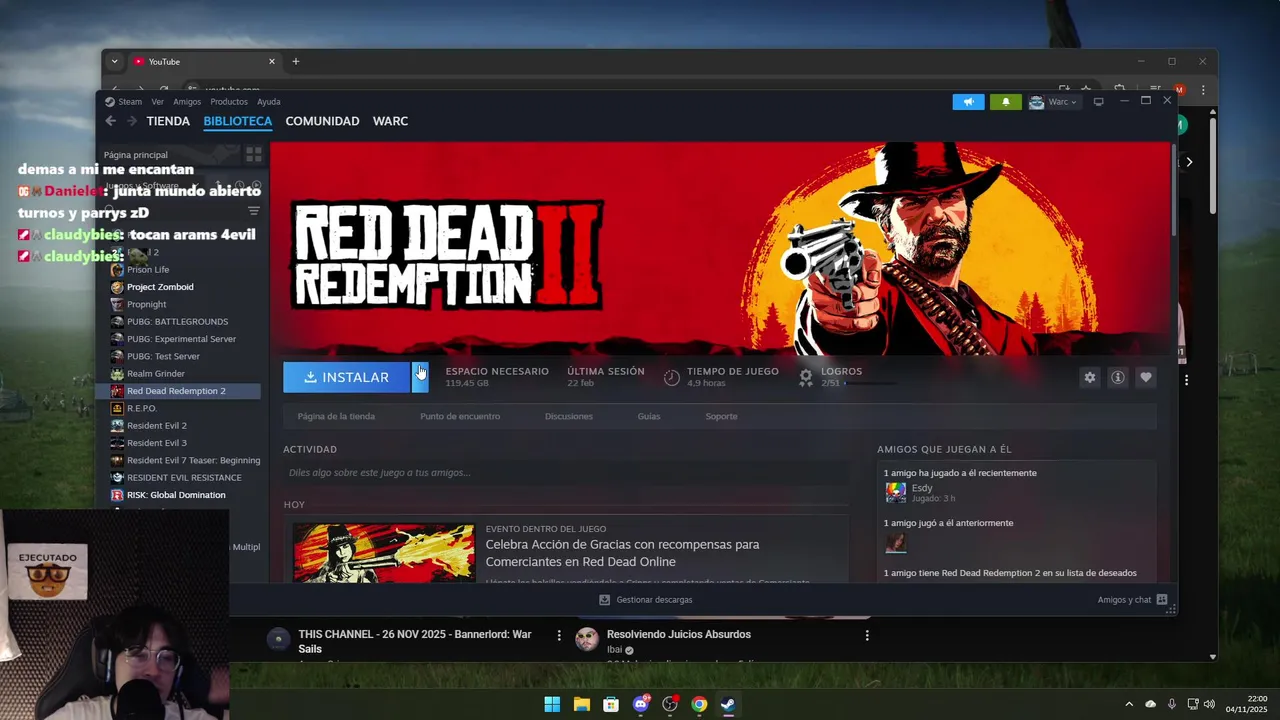Open File Explorer from the taskbar
1280x720 pixels.
(582, 704)
